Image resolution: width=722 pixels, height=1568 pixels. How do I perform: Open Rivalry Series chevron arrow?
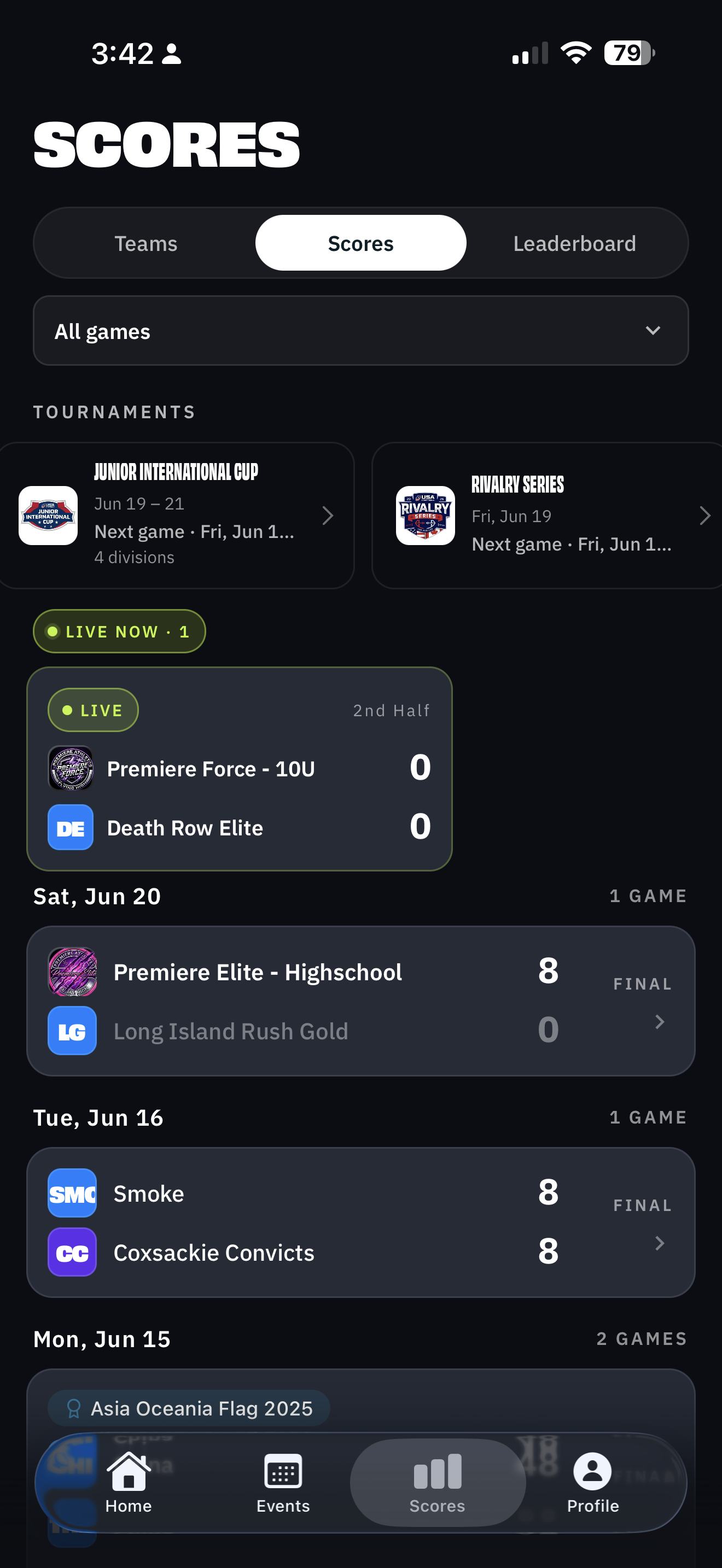705,516
